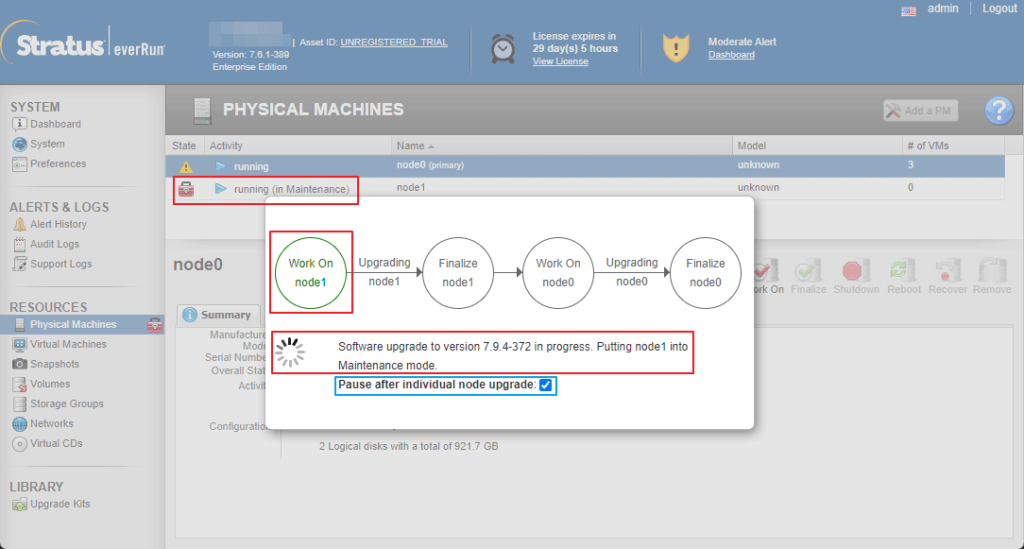Click the Logout link
Viewport: 1024px width, 549px height.
click(999, 8)
